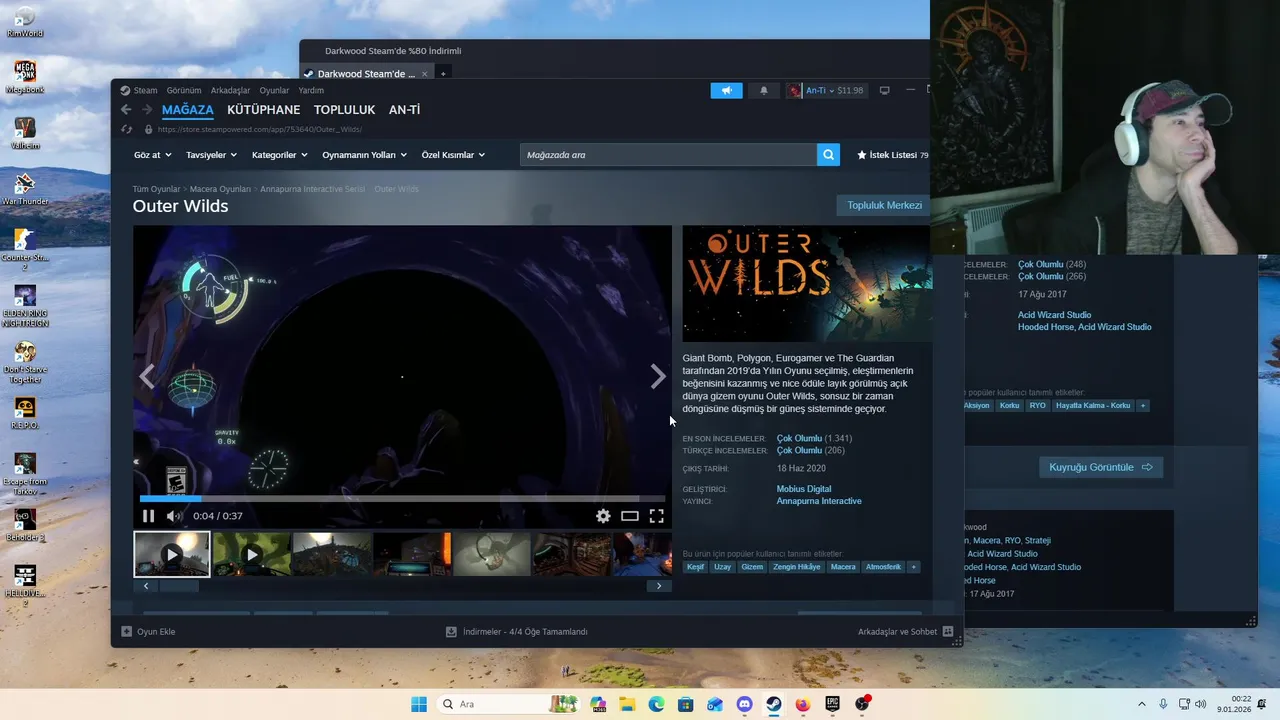Expand the Göz at dropdown
Screen dimensions: 1280x720
(153, 155)
